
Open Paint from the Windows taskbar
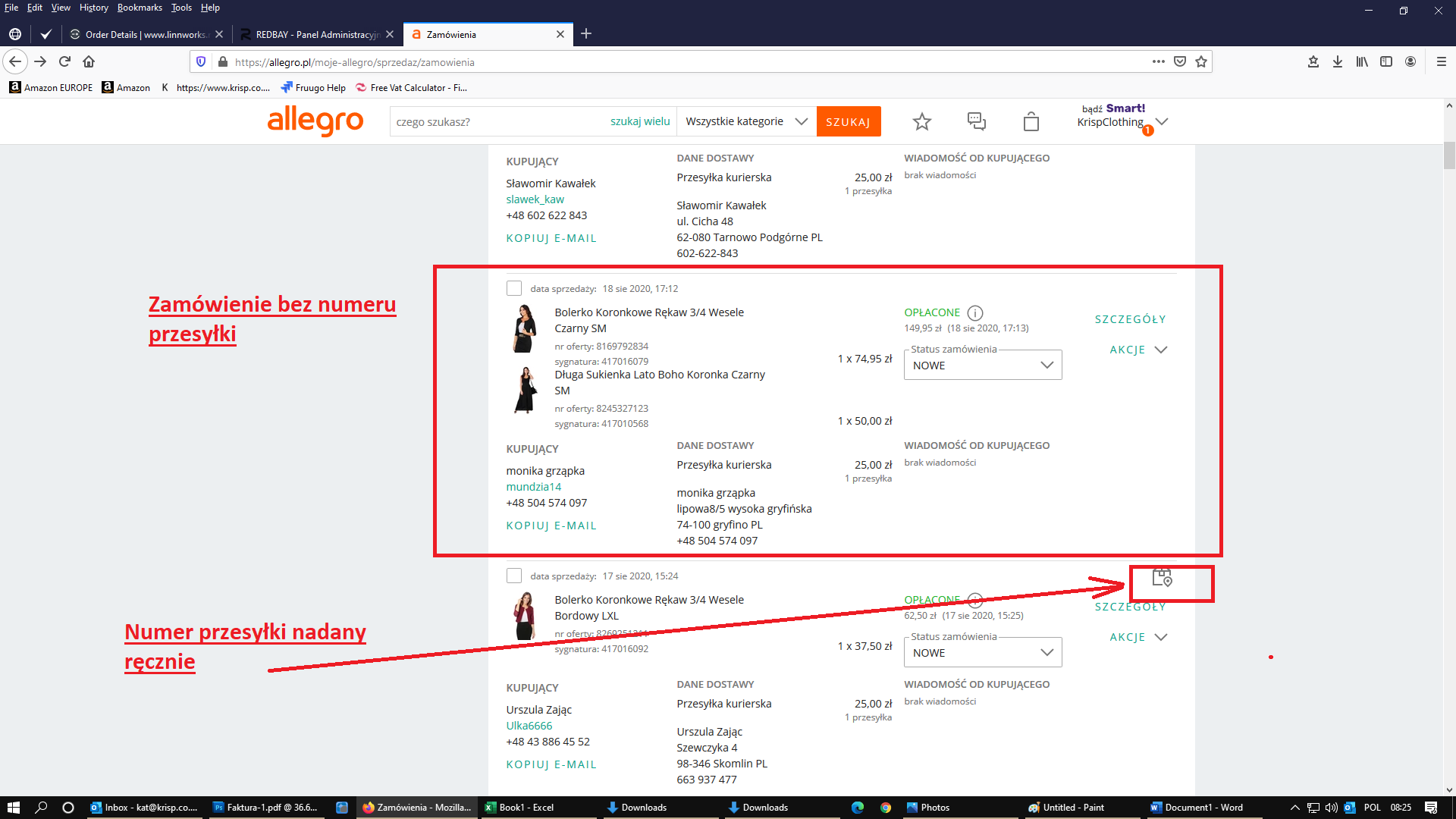1065,808
